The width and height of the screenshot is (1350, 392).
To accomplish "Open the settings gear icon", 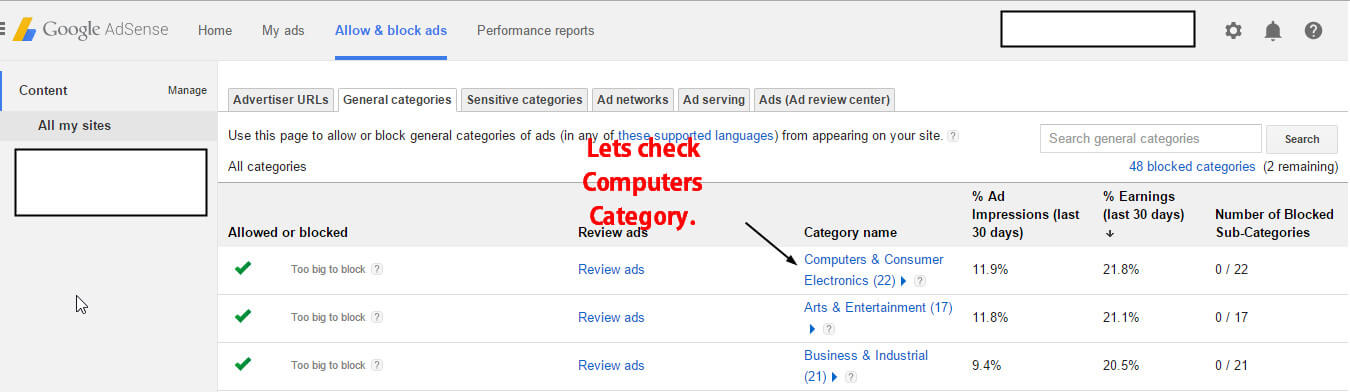I will pos(1233,30).
